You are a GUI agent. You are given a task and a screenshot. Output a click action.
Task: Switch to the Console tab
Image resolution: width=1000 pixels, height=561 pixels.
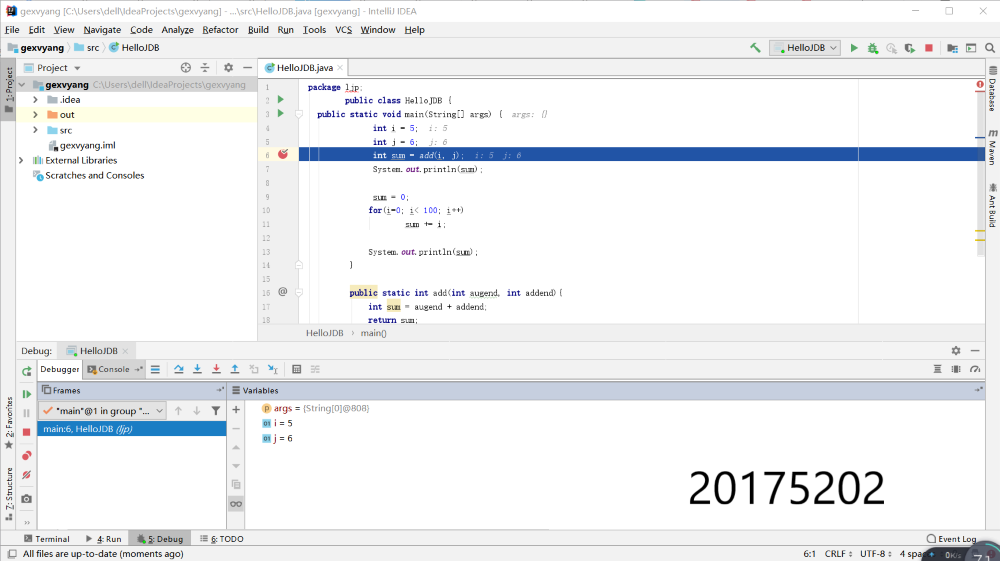[x=114, y=369]
